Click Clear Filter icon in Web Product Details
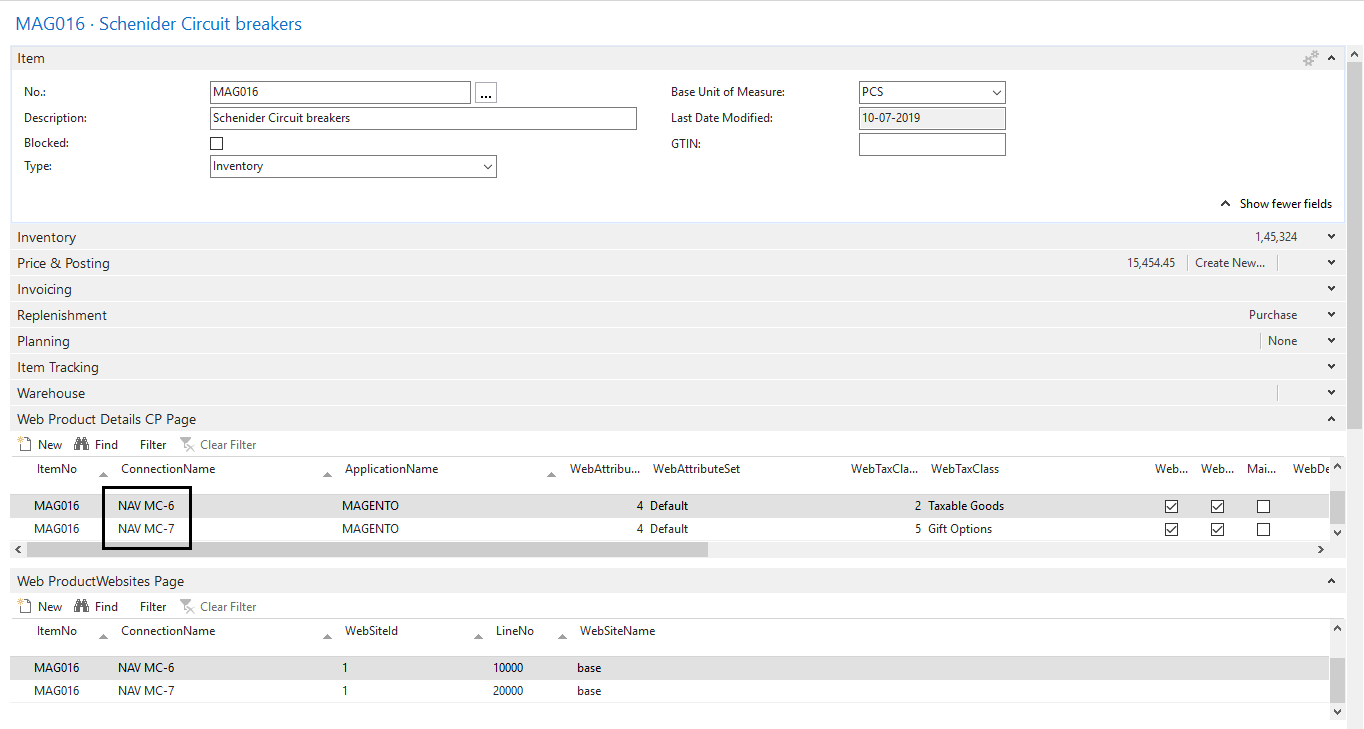Screen dimensions: 1364x729 186,445
